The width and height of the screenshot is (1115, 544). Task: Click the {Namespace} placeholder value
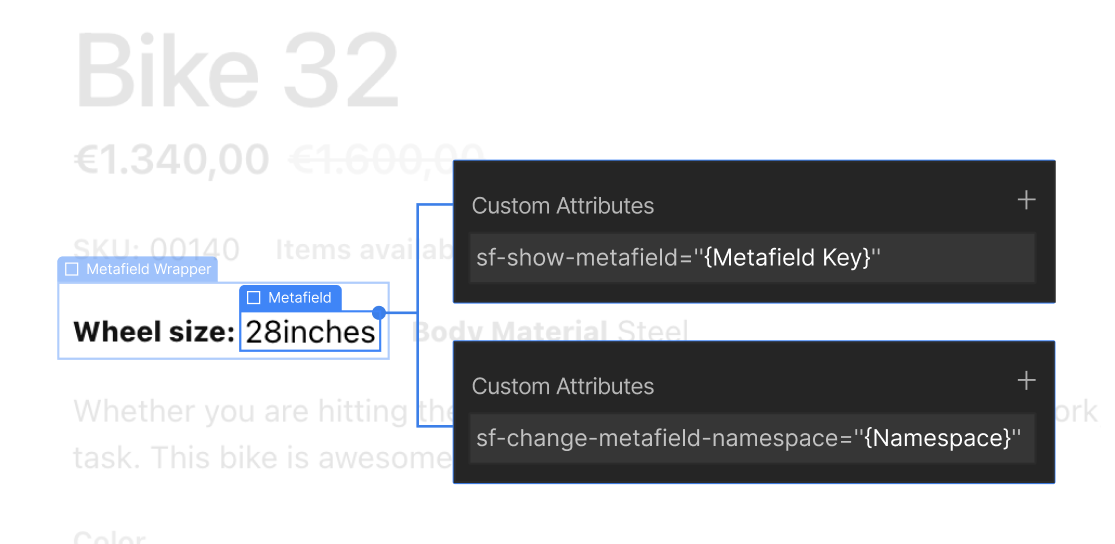(x=937, y=438)
